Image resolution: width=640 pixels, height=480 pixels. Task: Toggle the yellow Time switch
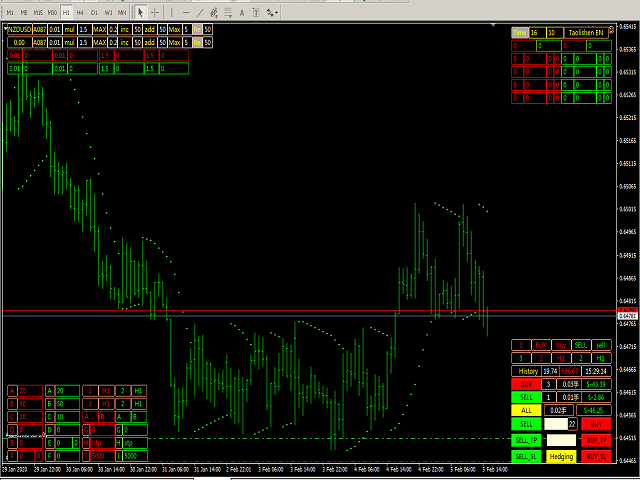click(519, 33)
